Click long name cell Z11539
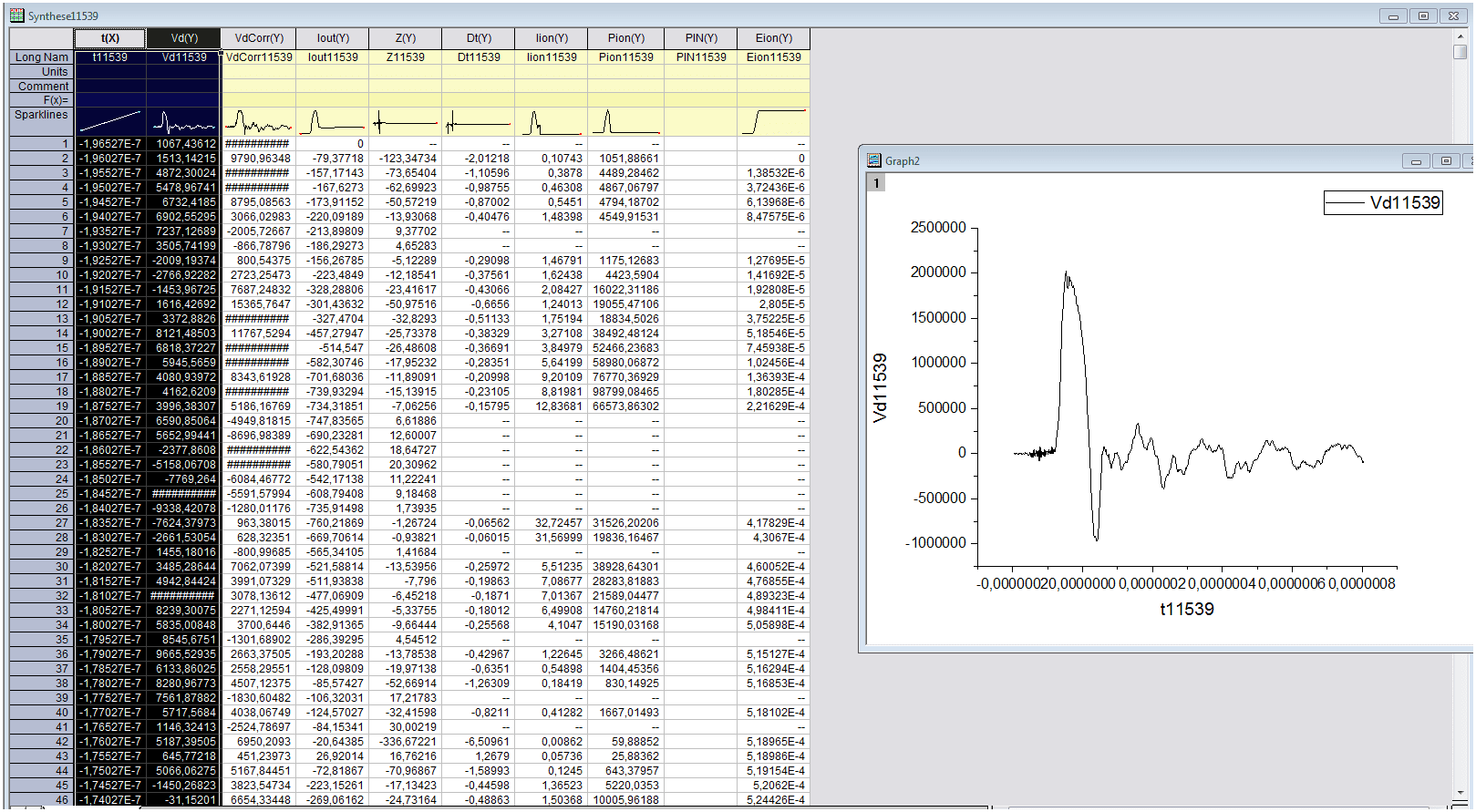Viewport: 1476px width, 812px height. (406, 57)
